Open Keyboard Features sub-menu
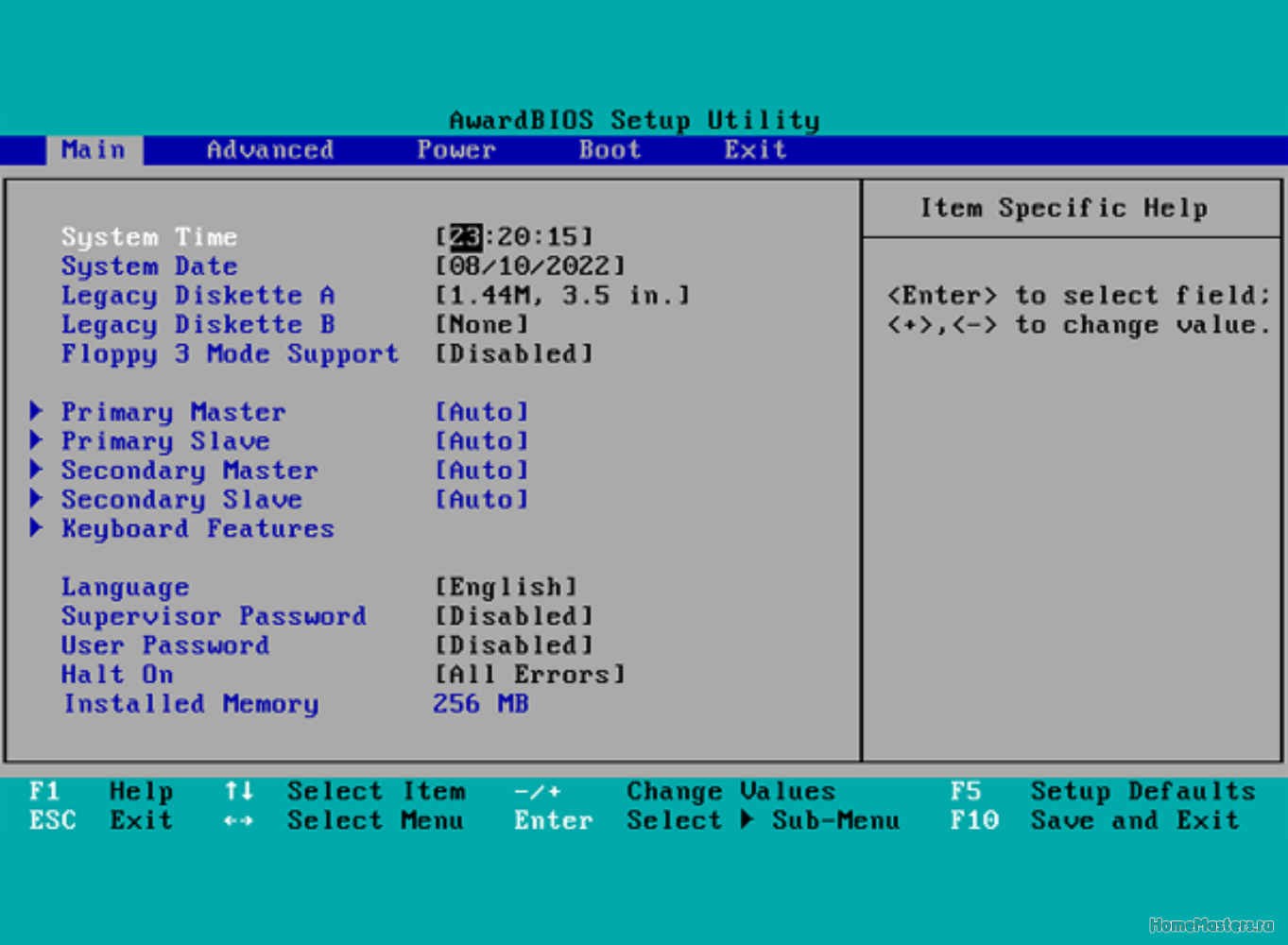 pyautogui.click(x=197, y=528)
